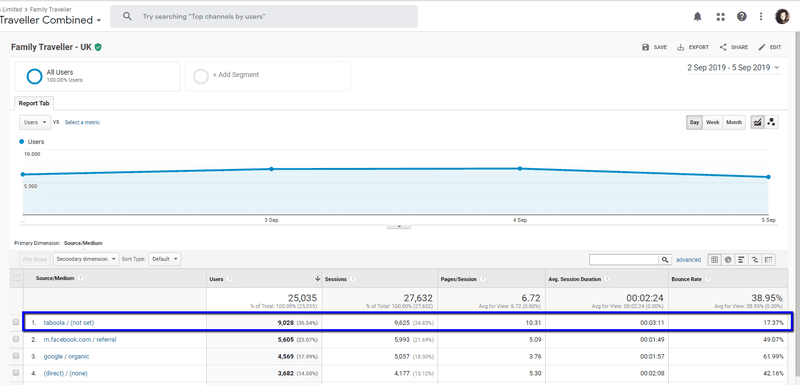Click the EDIT button
This screenshot has height=385, width=800.
click(770, 47)
